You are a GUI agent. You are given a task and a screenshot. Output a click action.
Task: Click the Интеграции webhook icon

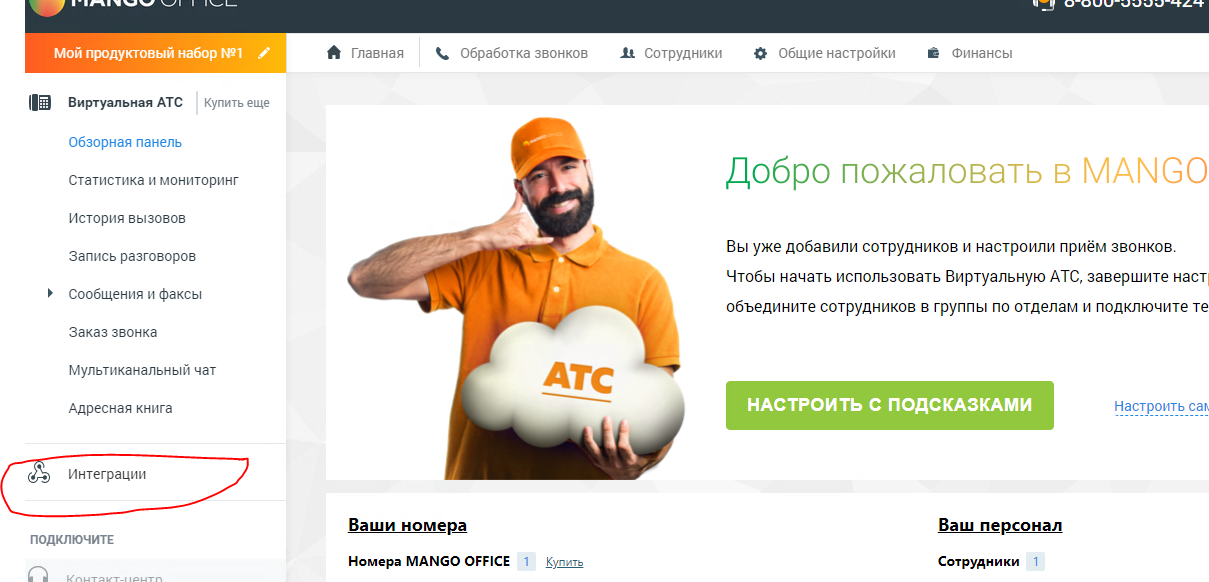[x=39, y=474]
